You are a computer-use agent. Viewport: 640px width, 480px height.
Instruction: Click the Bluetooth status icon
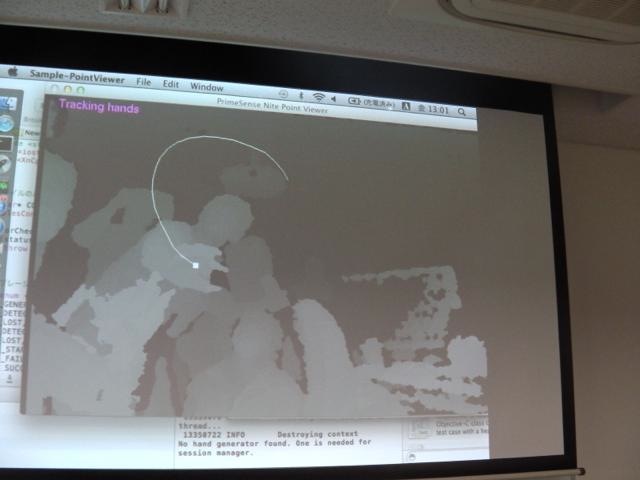coord(299,95)
